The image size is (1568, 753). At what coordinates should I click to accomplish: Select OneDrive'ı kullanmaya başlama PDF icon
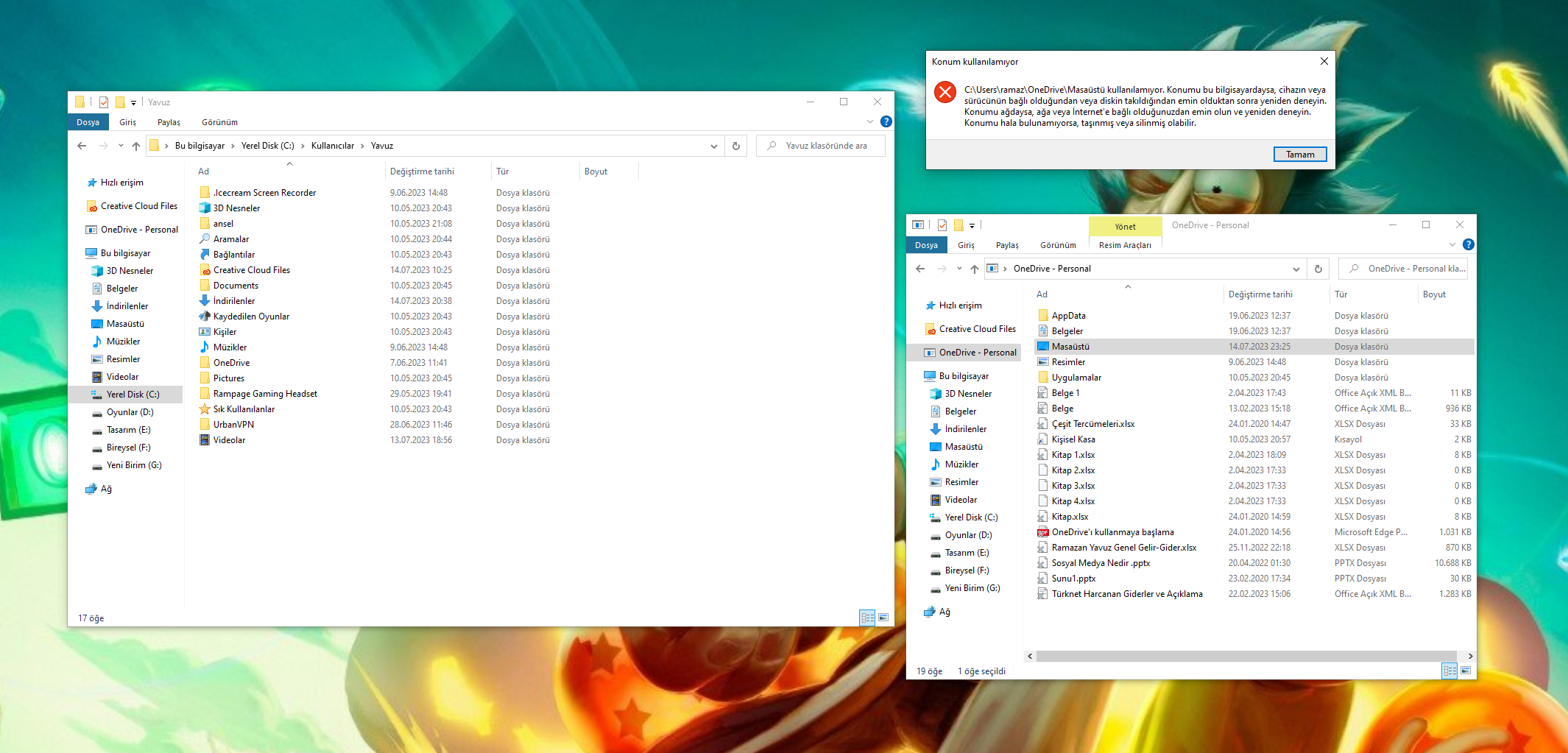1042,531
